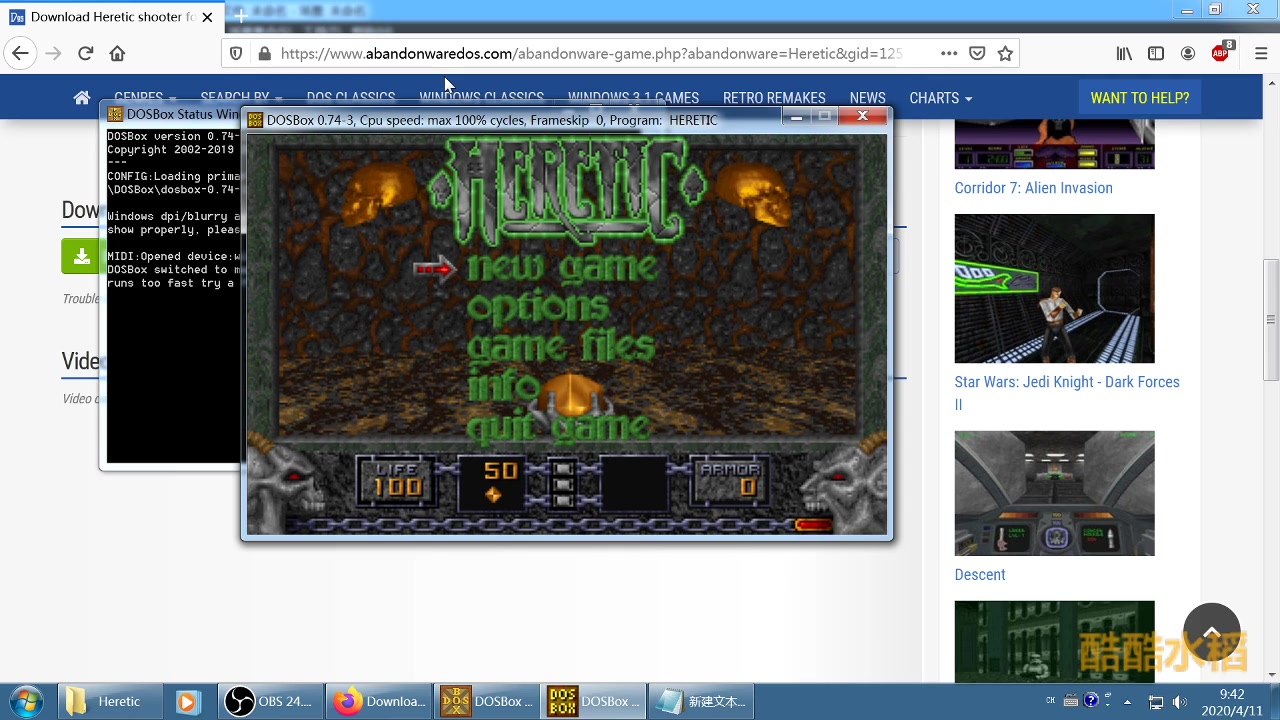Select options in Heretic menu
Screen dimensions: 1280x720
538,307
